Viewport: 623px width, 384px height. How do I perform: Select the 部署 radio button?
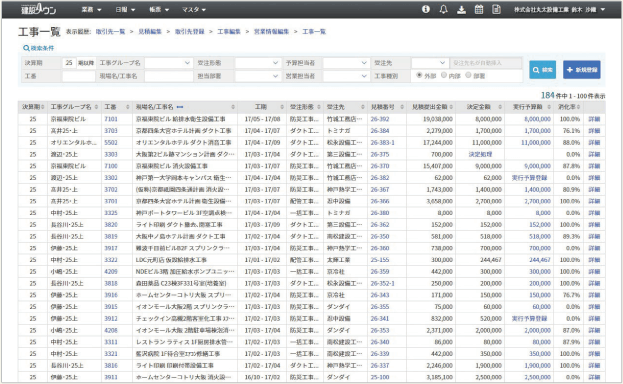468,75
